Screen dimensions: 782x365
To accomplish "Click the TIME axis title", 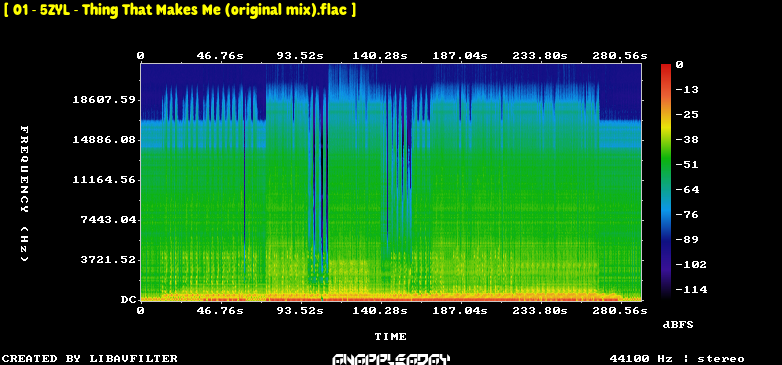I will [x=391, y=337].
